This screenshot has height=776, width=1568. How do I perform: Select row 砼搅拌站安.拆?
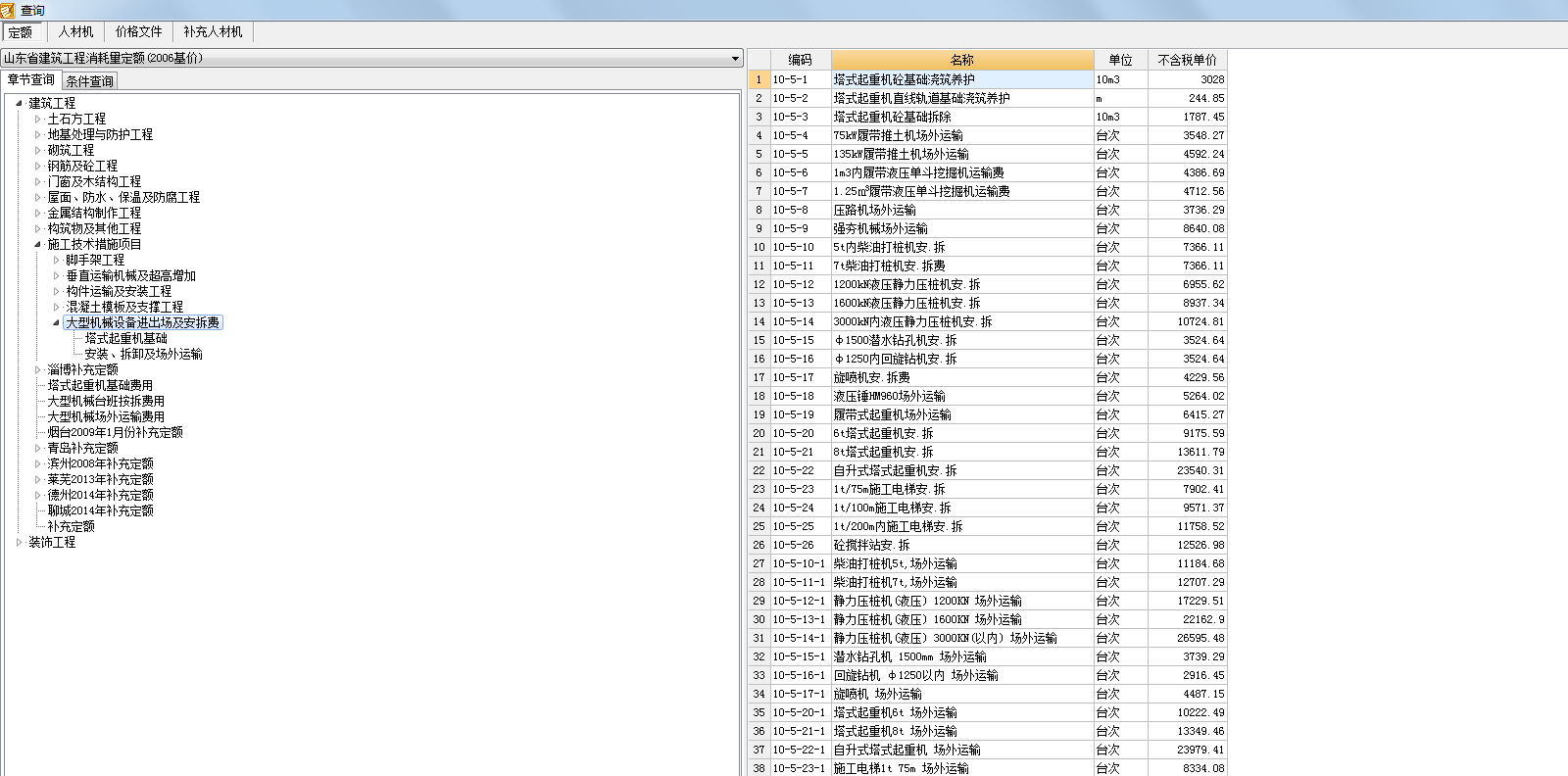988,545
